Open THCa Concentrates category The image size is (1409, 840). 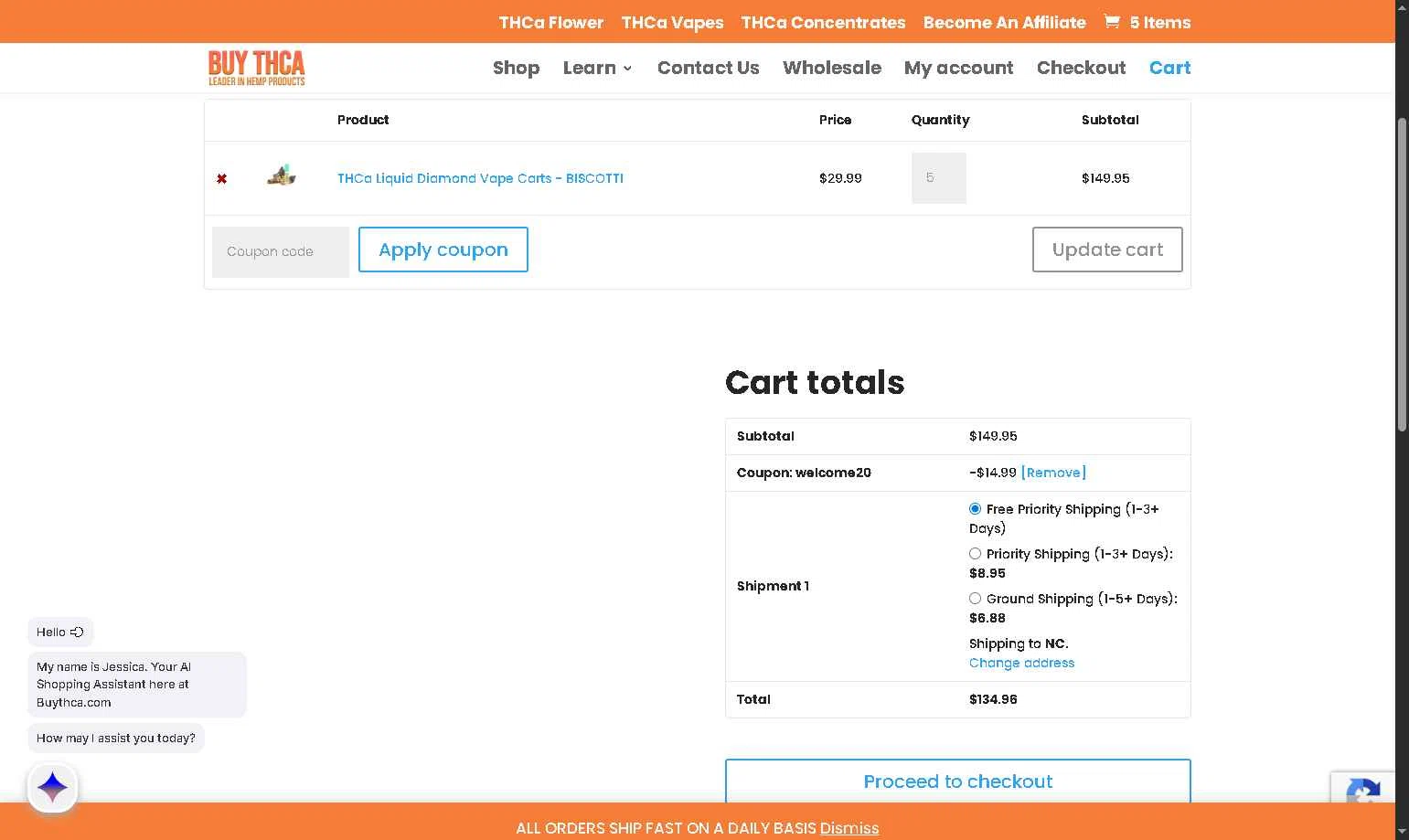pos(823,23)
